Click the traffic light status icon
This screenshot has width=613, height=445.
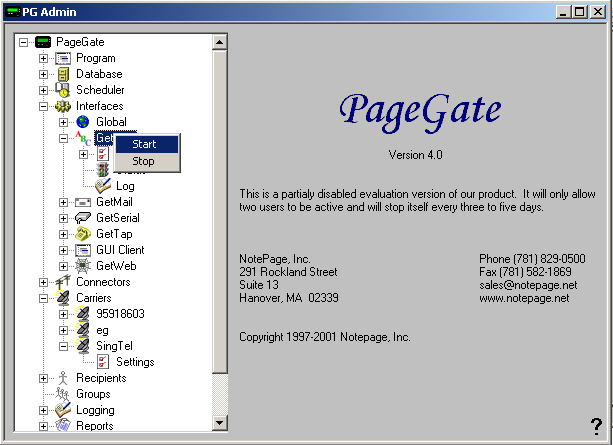point(103,170)
